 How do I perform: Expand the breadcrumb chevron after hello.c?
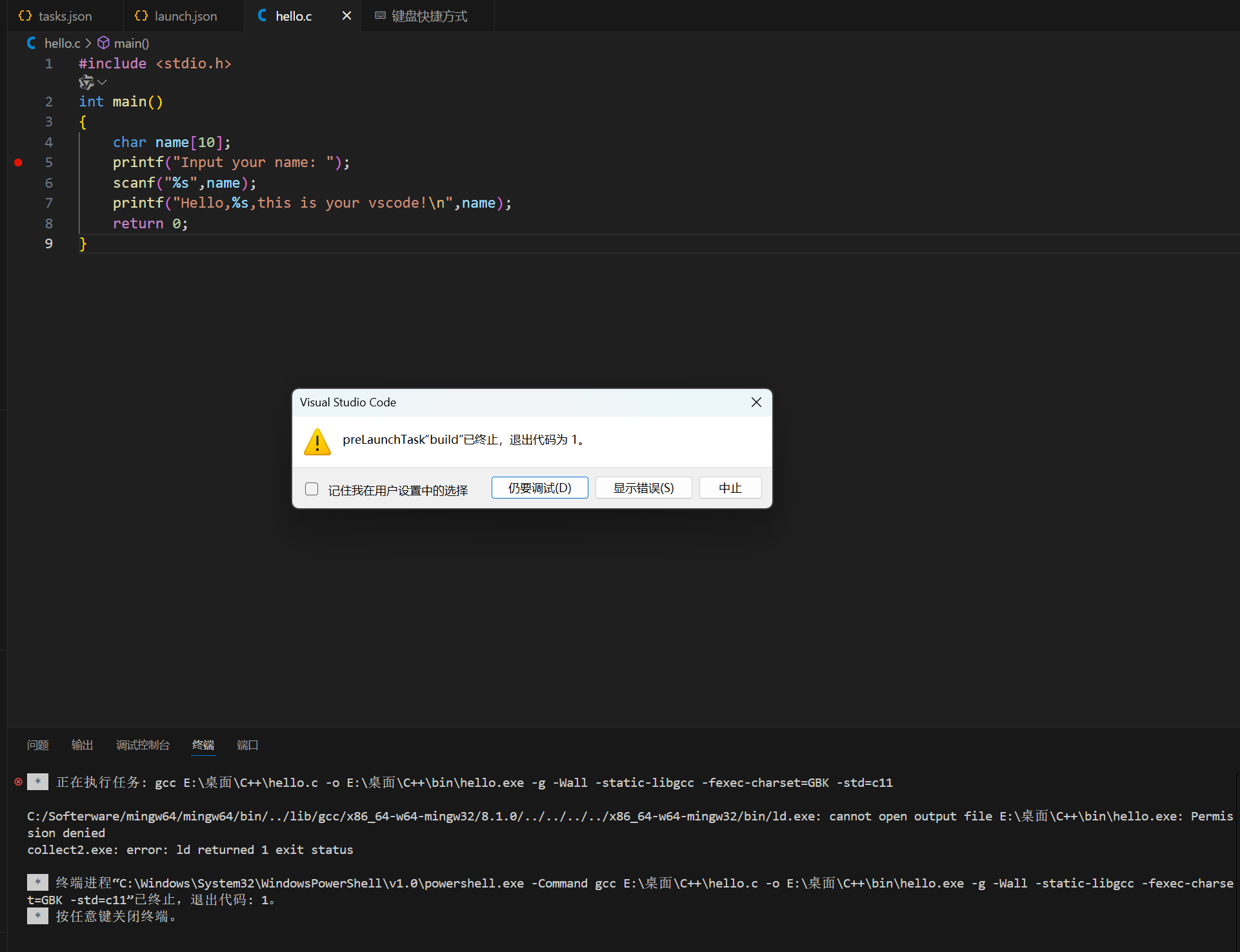point(88,43)
